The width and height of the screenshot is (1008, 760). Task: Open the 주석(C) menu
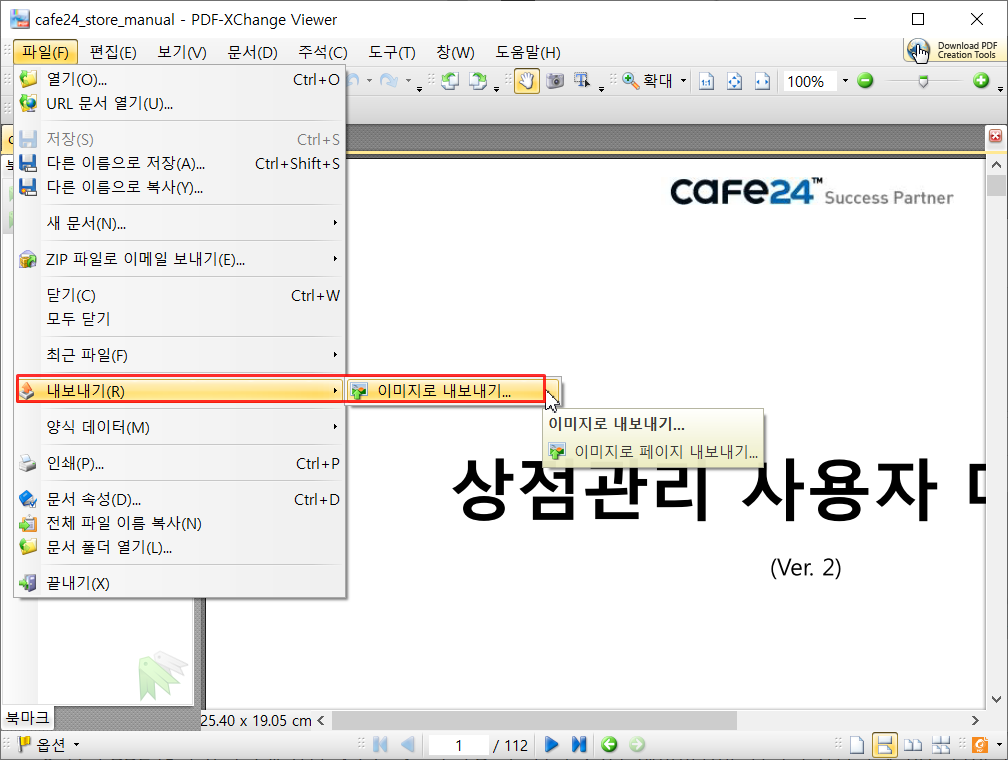pos(323,52)
